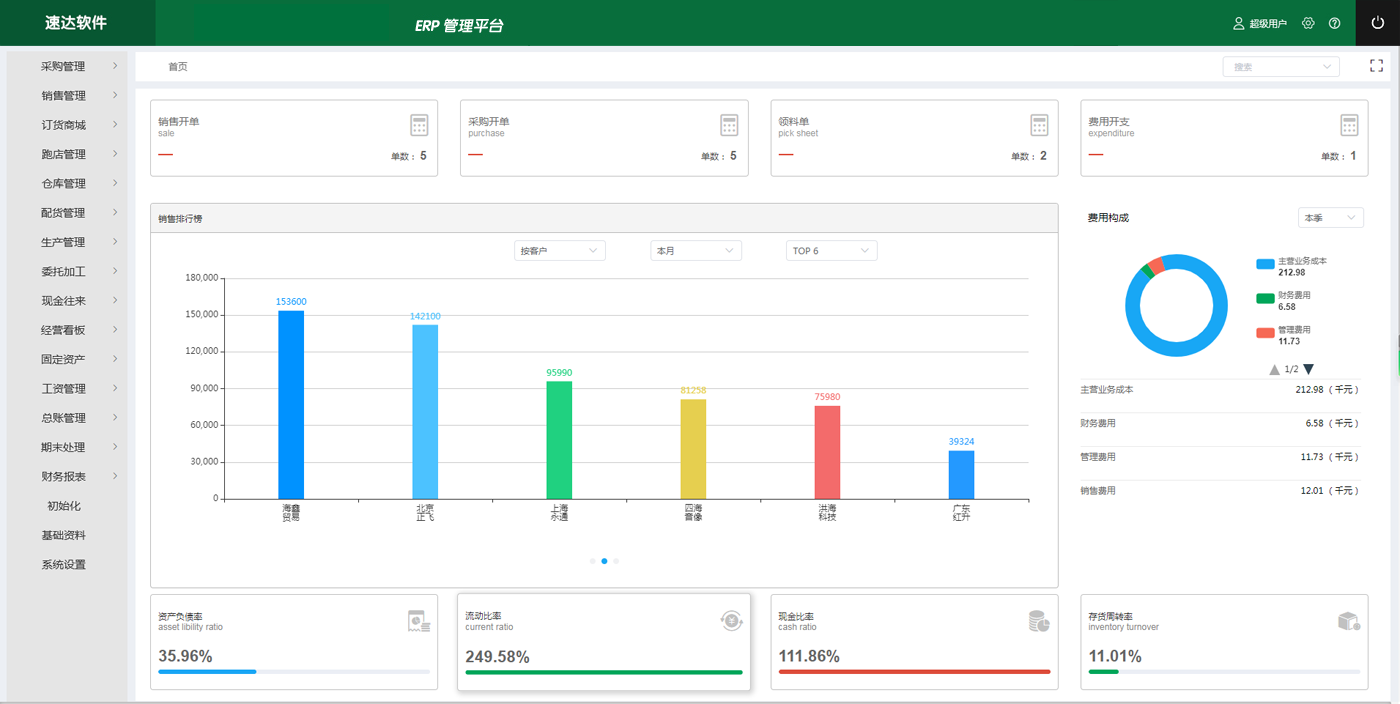
Task: Open the TOP 6 dropdown
Action: (x=832, y=251)
